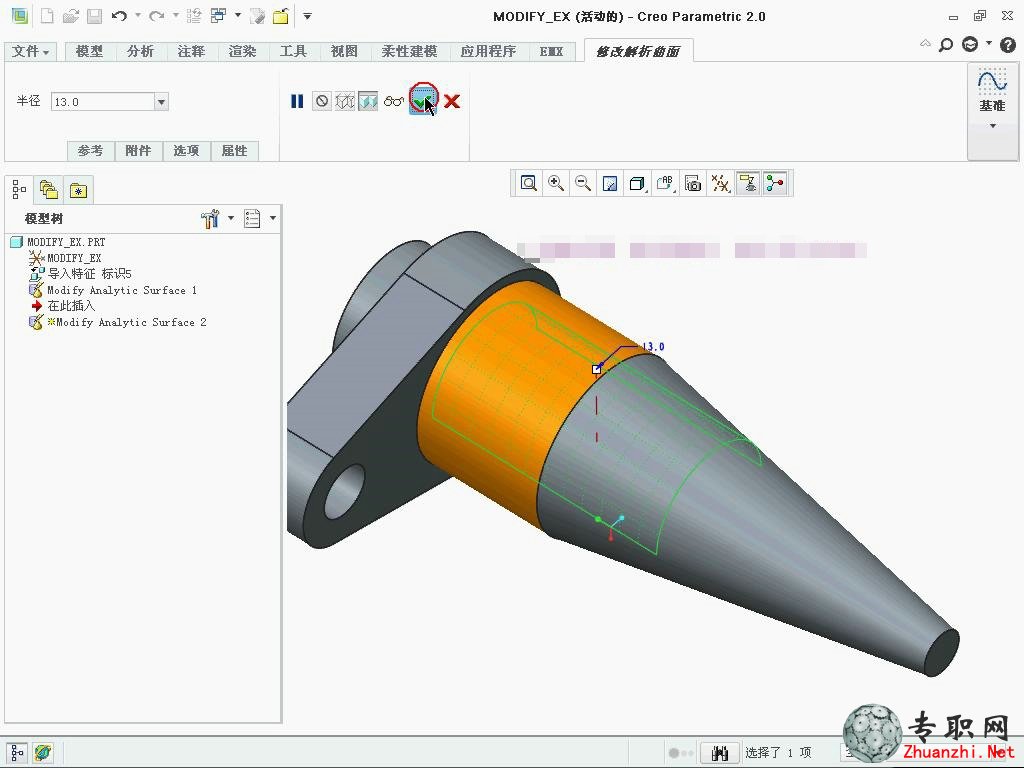This screenshot has height=768, width=1024.
Task: Open Model Tree settings hammer icon
Action: pos(210,219)
